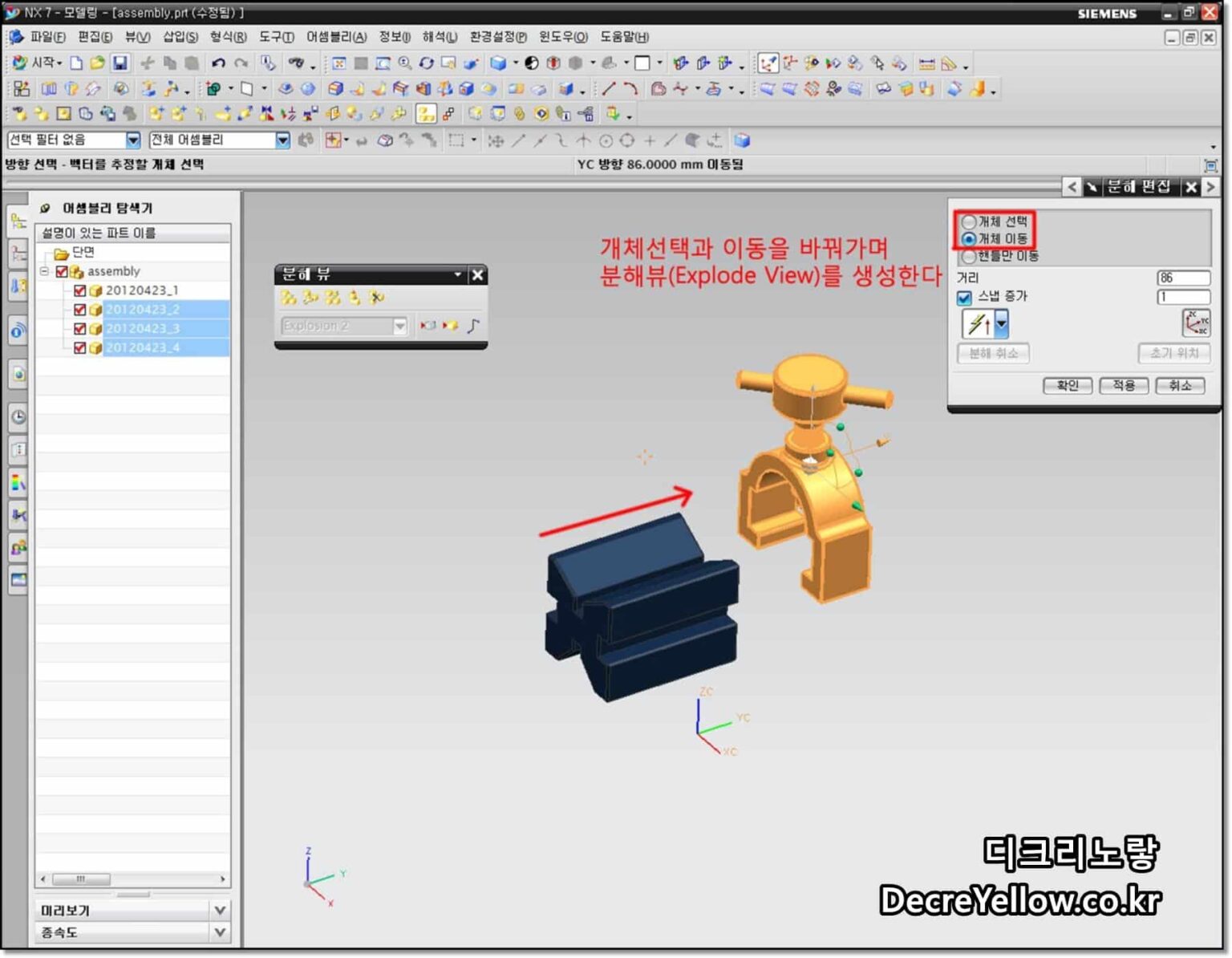This screenshot has width=1232, height=958.
Task: Click the Edit Explosion icon in 분해 뷰
Action: click(x=310, y=298)
